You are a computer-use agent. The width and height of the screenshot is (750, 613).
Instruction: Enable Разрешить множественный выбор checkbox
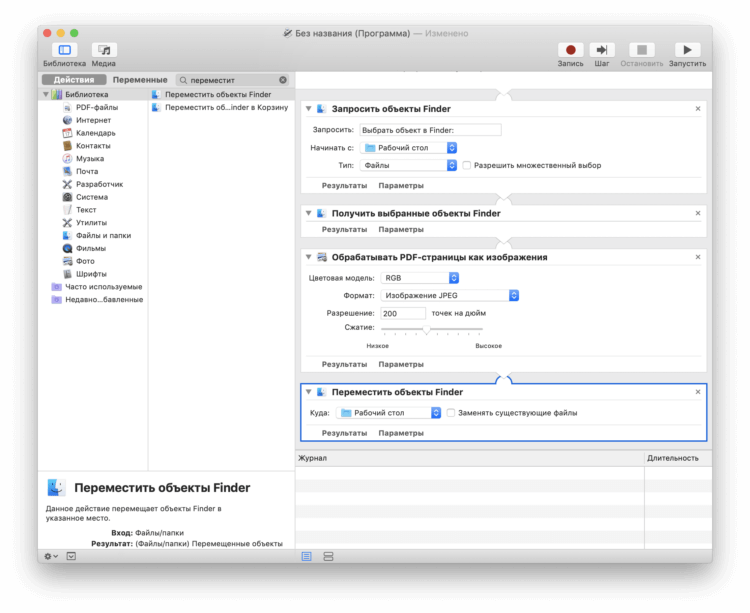[466, 165]
